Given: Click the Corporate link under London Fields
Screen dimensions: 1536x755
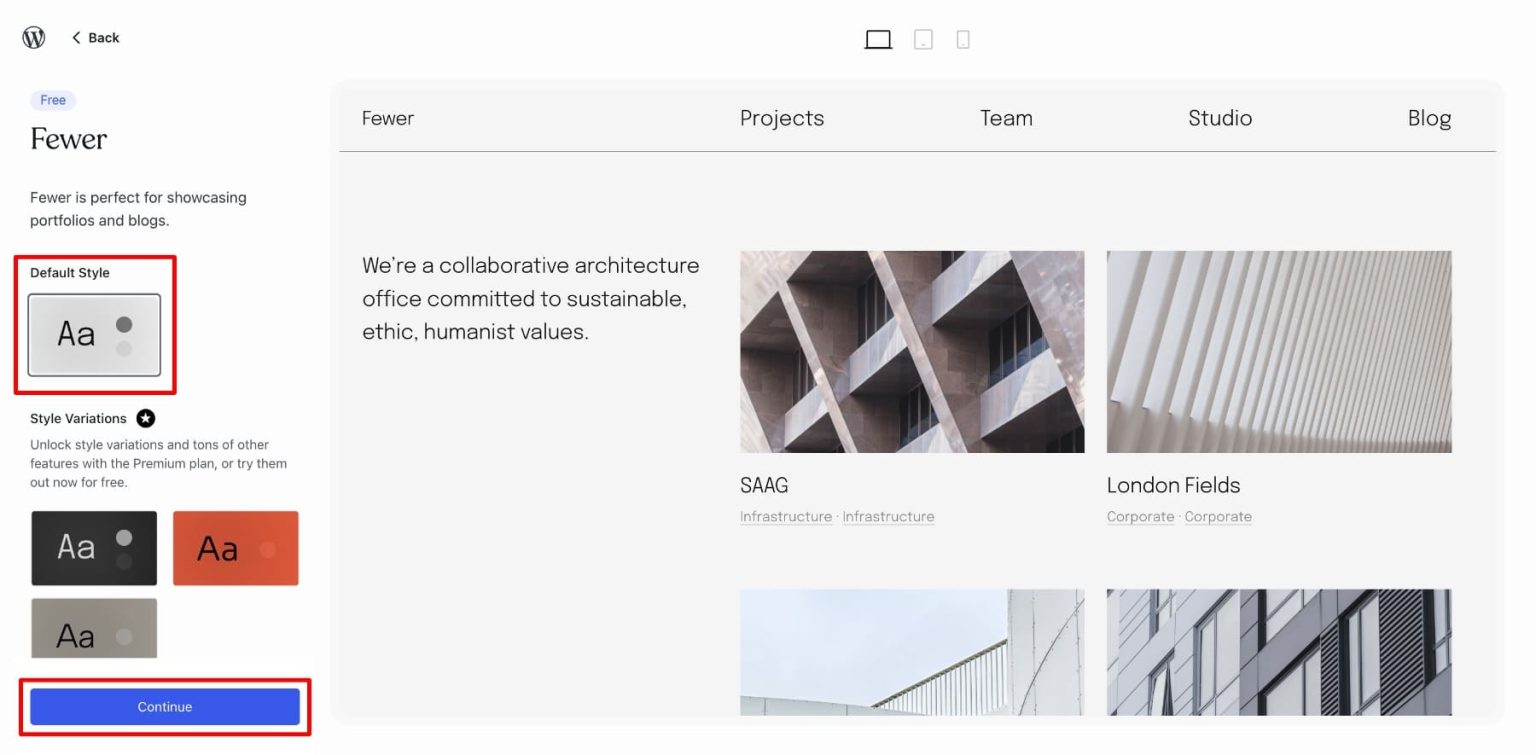Looking at the screenshot, I should (x=1140, y=516).
